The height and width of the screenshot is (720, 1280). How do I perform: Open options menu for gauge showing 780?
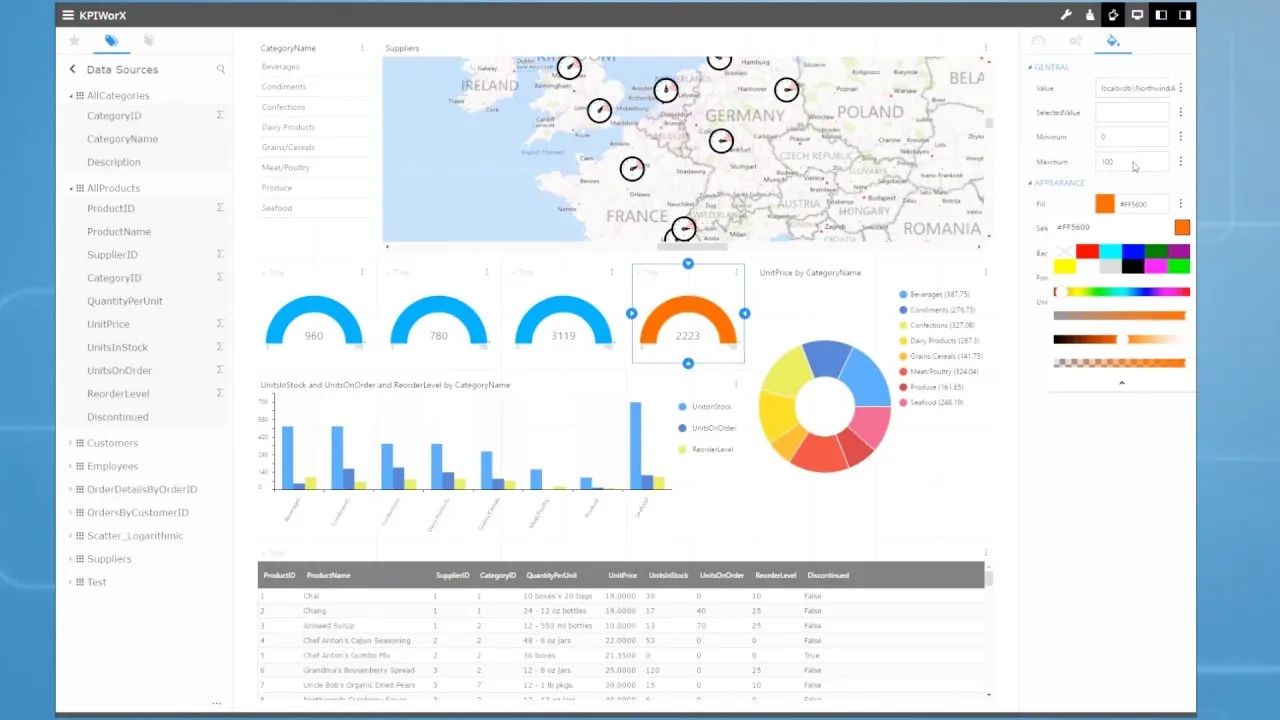tap(487, 272)
